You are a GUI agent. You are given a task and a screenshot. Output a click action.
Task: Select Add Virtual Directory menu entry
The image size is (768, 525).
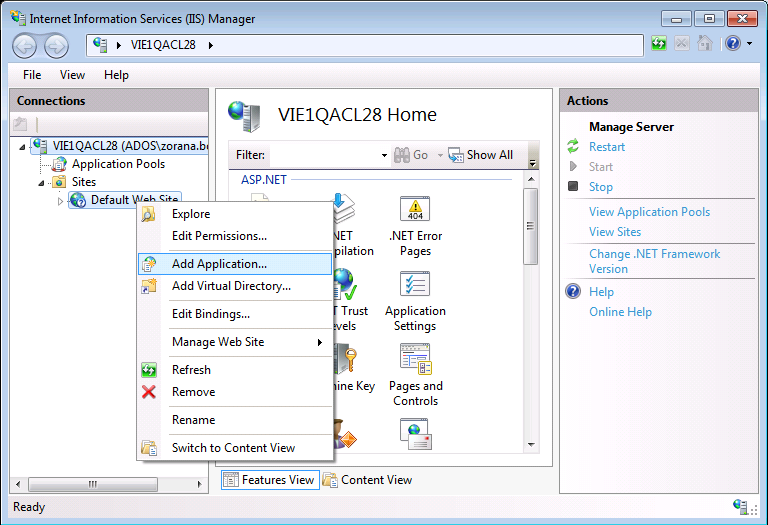(231, 286)
